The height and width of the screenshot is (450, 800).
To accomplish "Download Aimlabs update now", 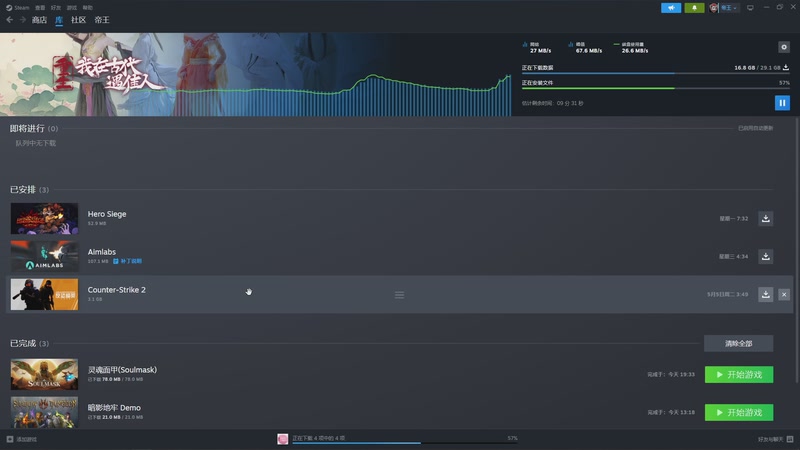I will tap(765, 256).
